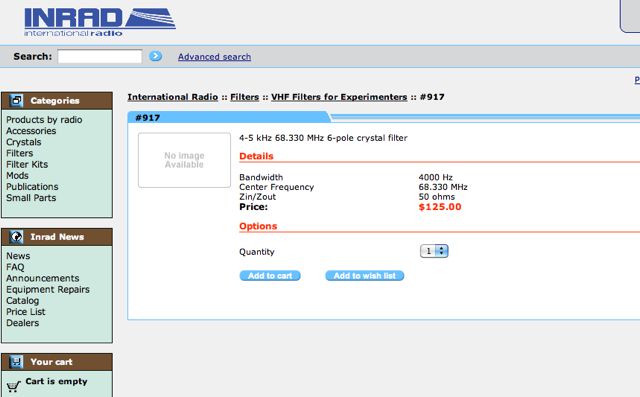The height and width of the screenshot is (397, 640).
Task: Click the blue search go arrow icon
Action: (155, 56)
